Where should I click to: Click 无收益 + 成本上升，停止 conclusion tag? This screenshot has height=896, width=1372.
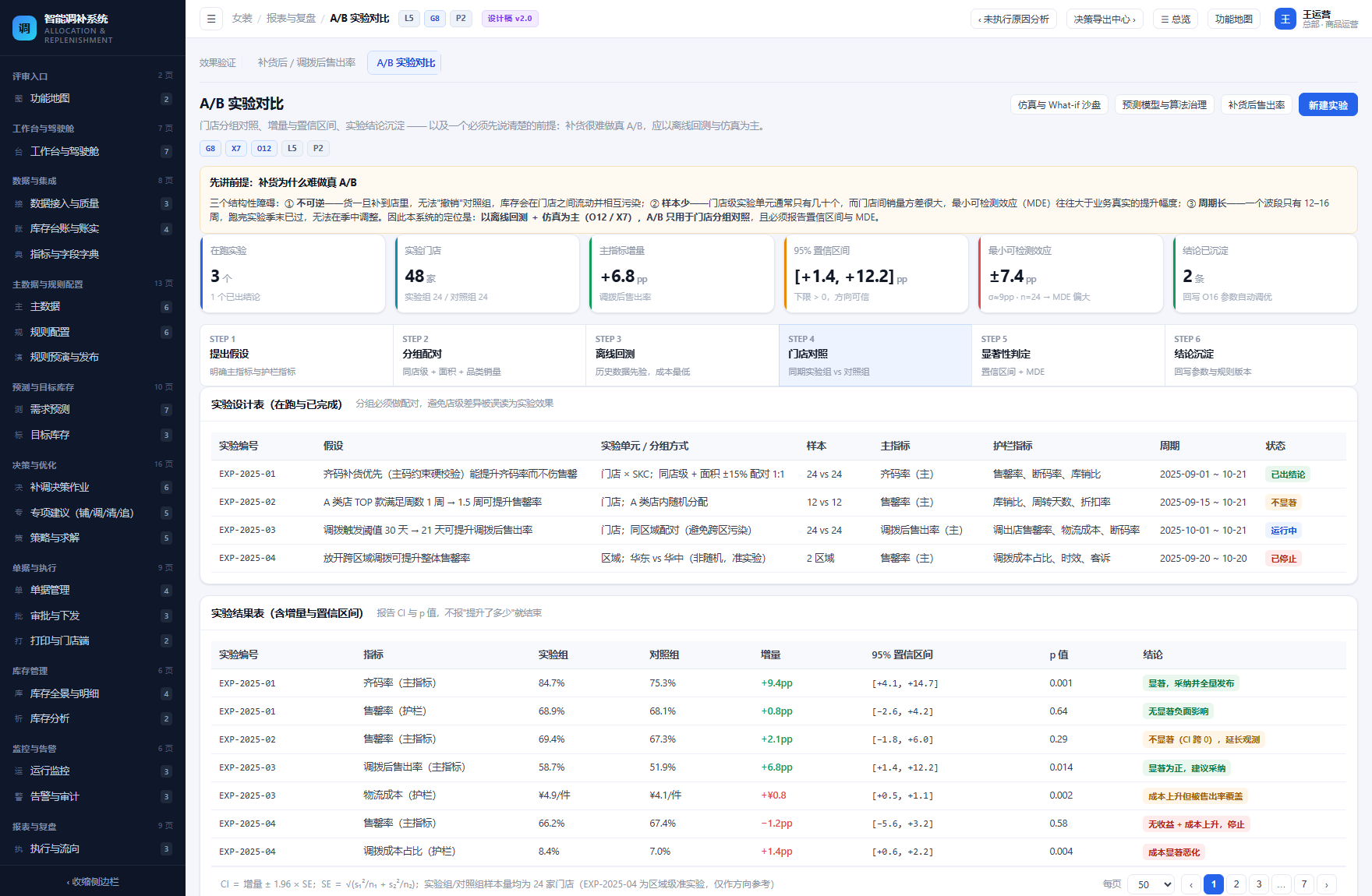click(1196, 824)
